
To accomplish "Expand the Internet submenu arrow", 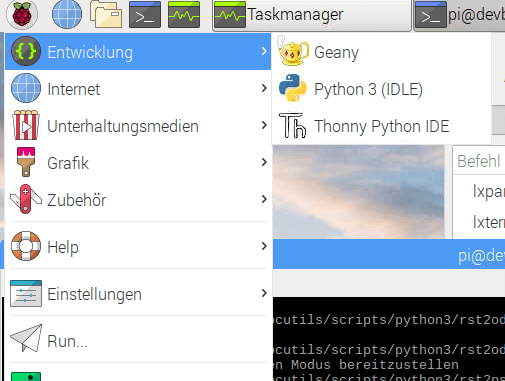I will click(x=264, y=88).
